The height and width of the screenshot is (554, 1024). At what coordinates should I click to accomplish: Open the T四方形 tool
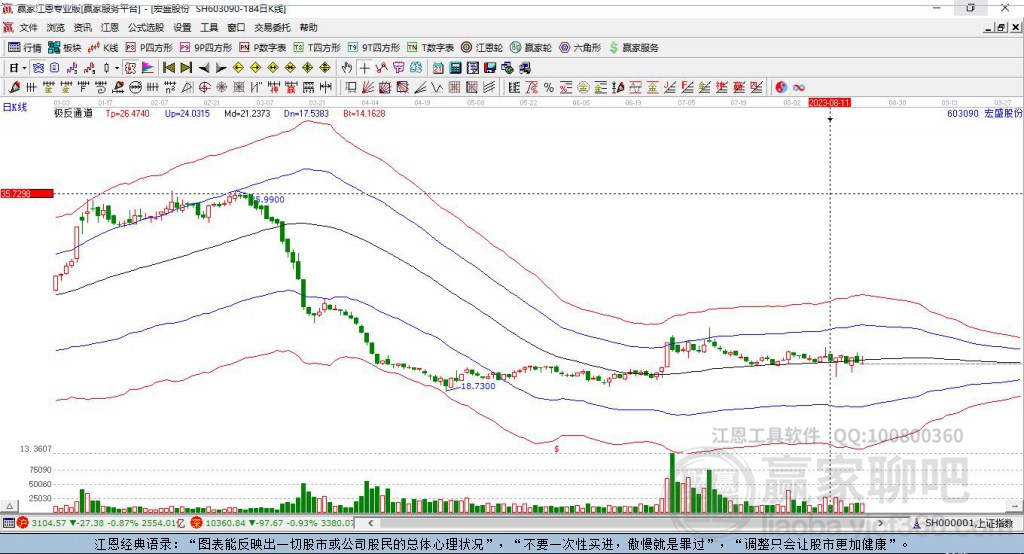click(317, 48)
